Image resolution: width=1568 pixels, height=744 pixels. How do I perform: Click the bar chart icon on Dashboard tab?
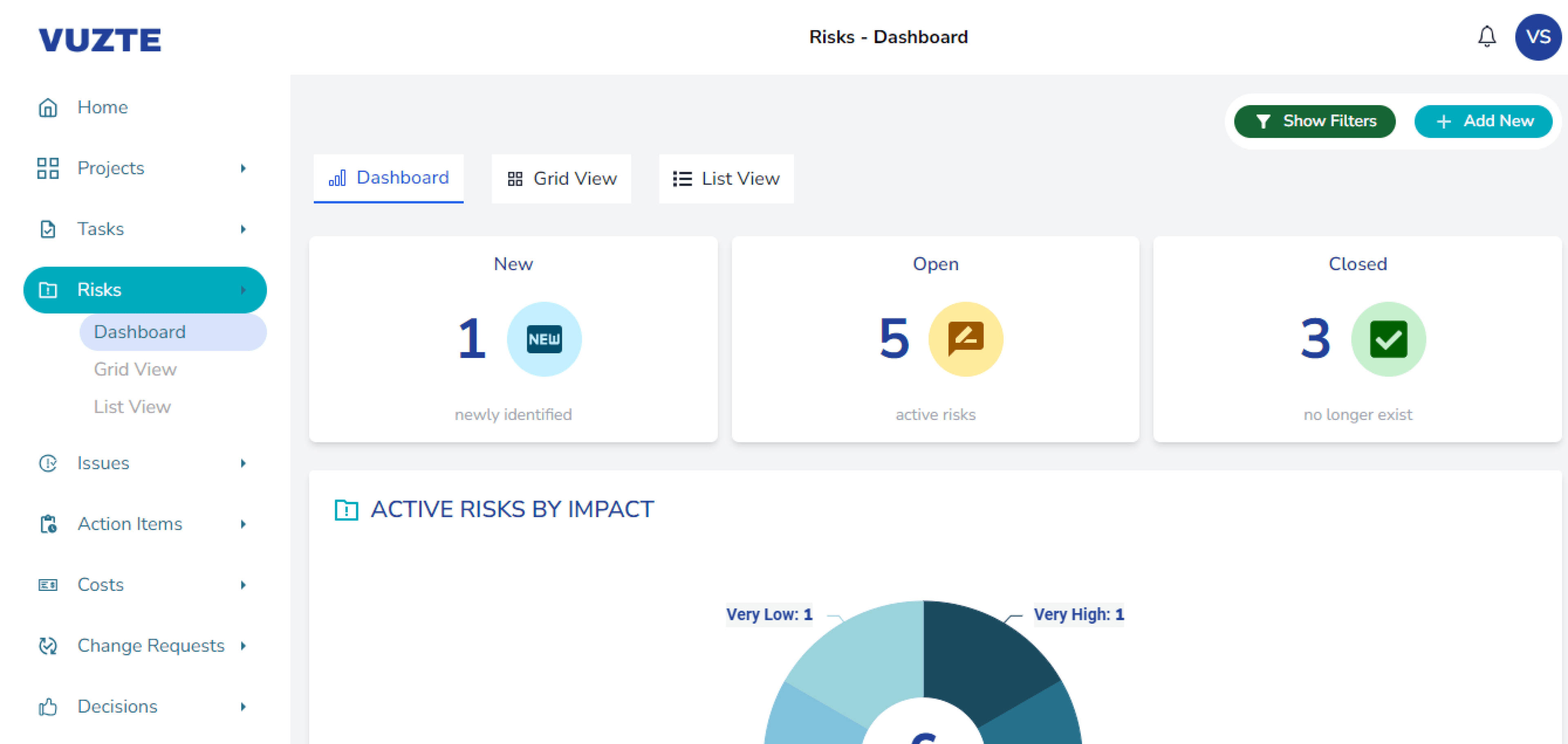[x=337, y=178]
